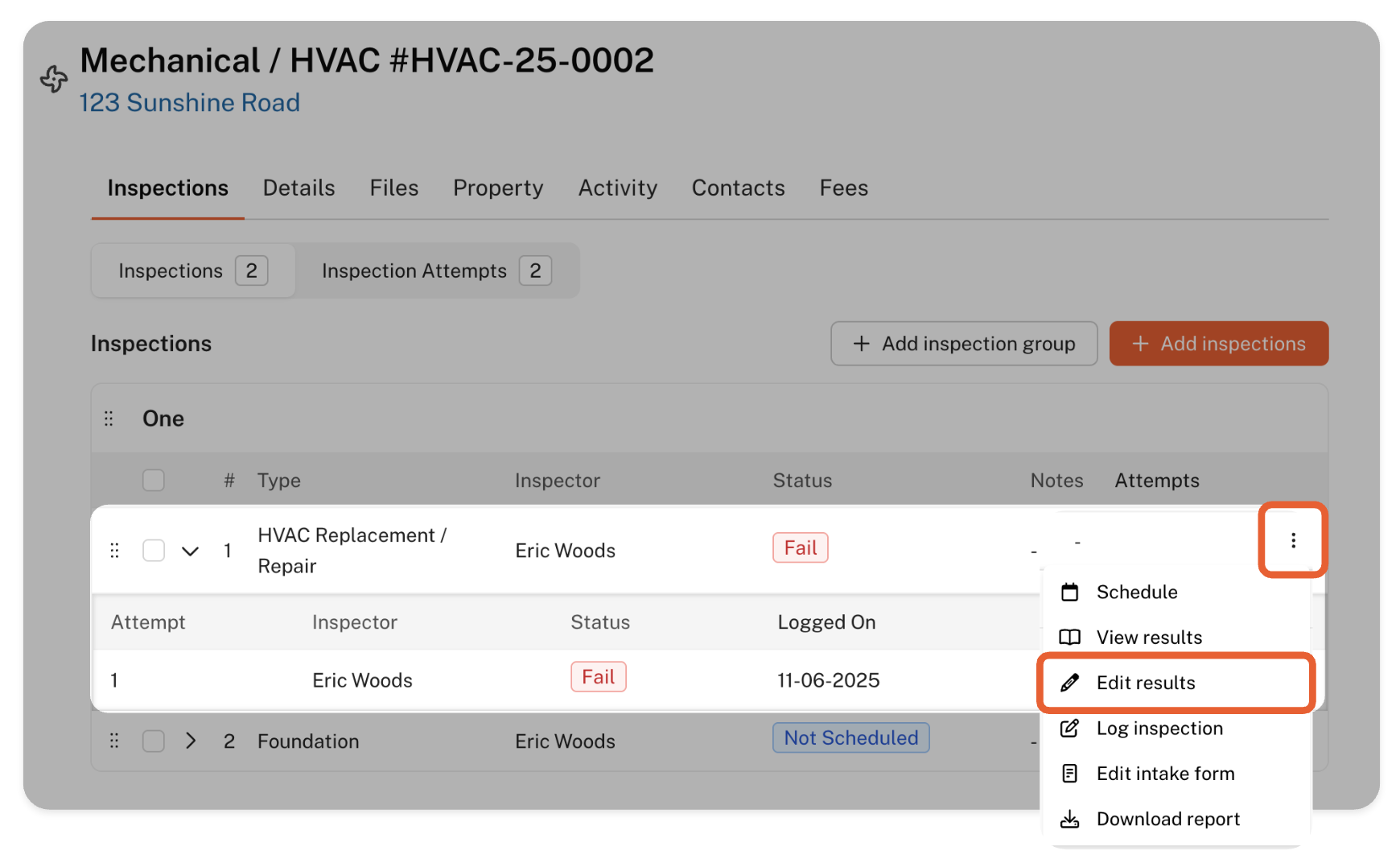
Task: Click drag handle for group One
Action: (109, 419)
